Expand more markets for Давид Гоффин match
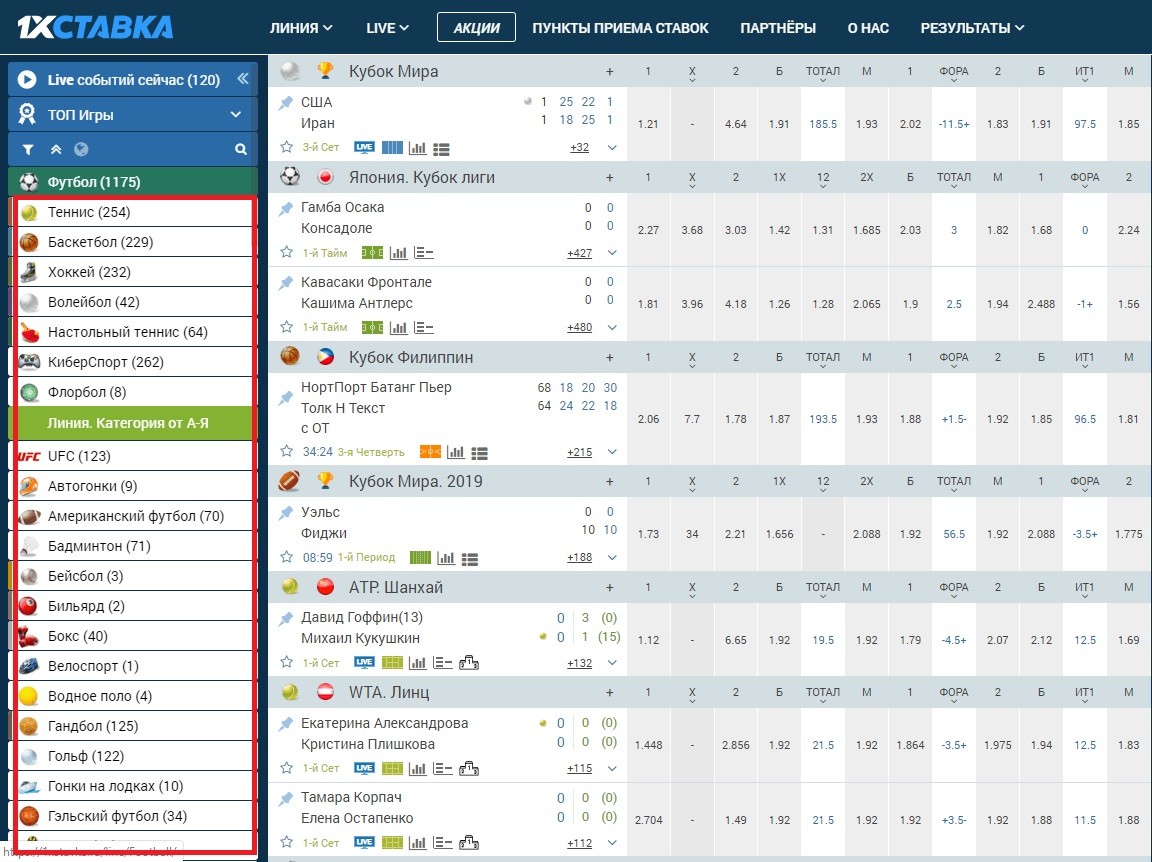The height and width of the screenshot is (862, 1152). point(612,663)
